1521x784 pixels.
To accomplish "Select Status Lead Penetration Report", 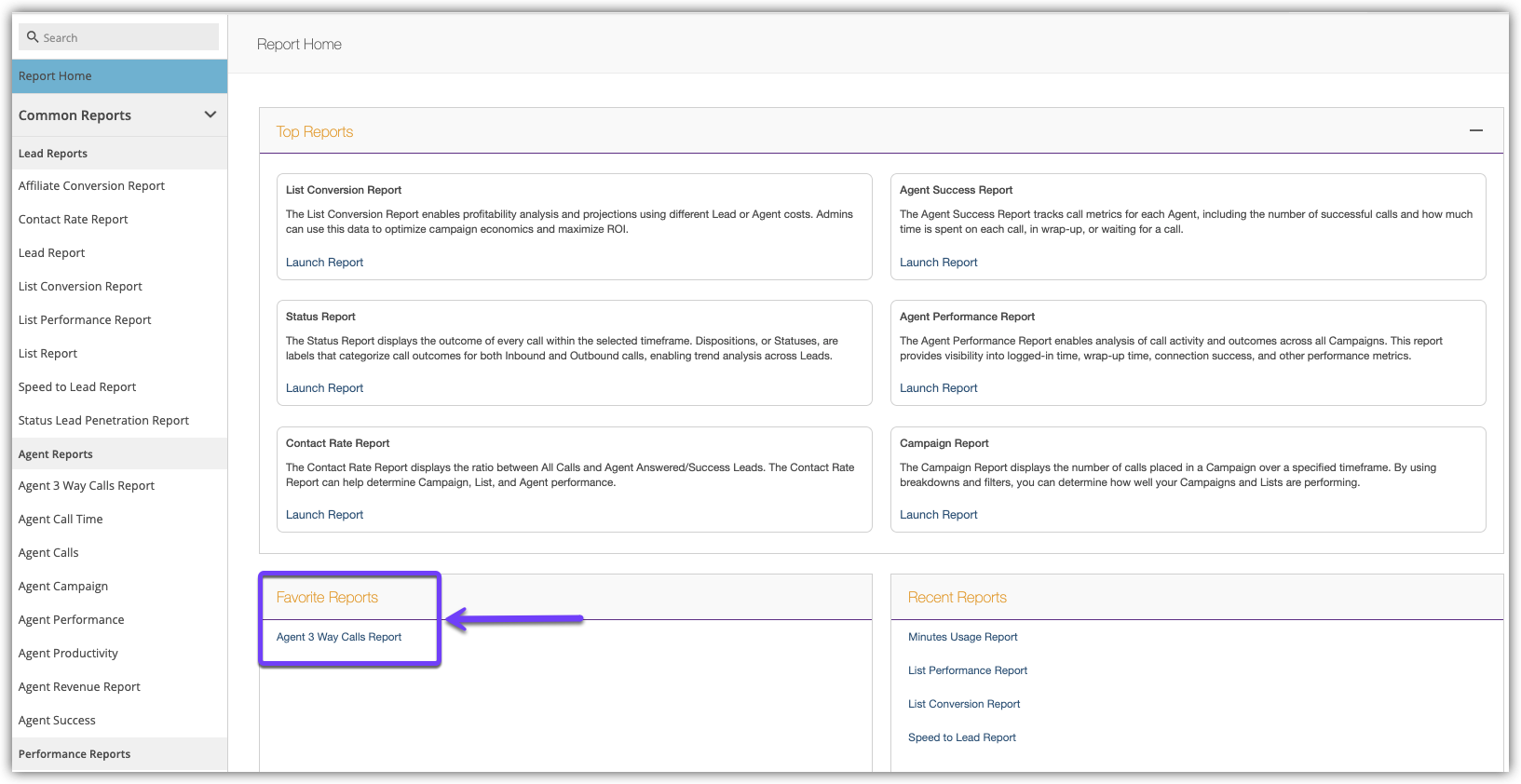I will [x=103, y=421].
